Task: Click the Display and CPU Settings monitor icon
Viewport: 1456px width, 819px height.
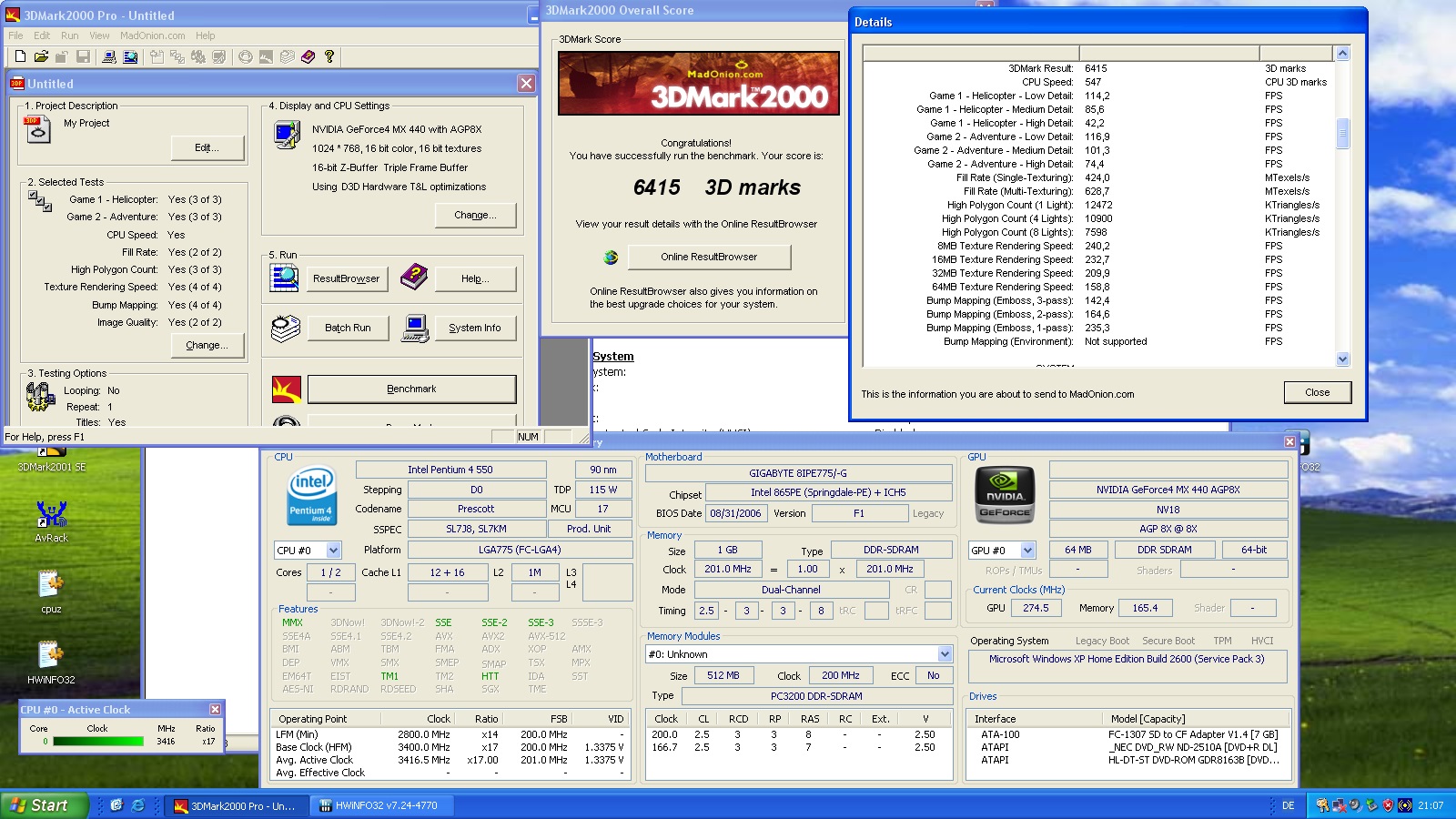Action: pos(287,135)
